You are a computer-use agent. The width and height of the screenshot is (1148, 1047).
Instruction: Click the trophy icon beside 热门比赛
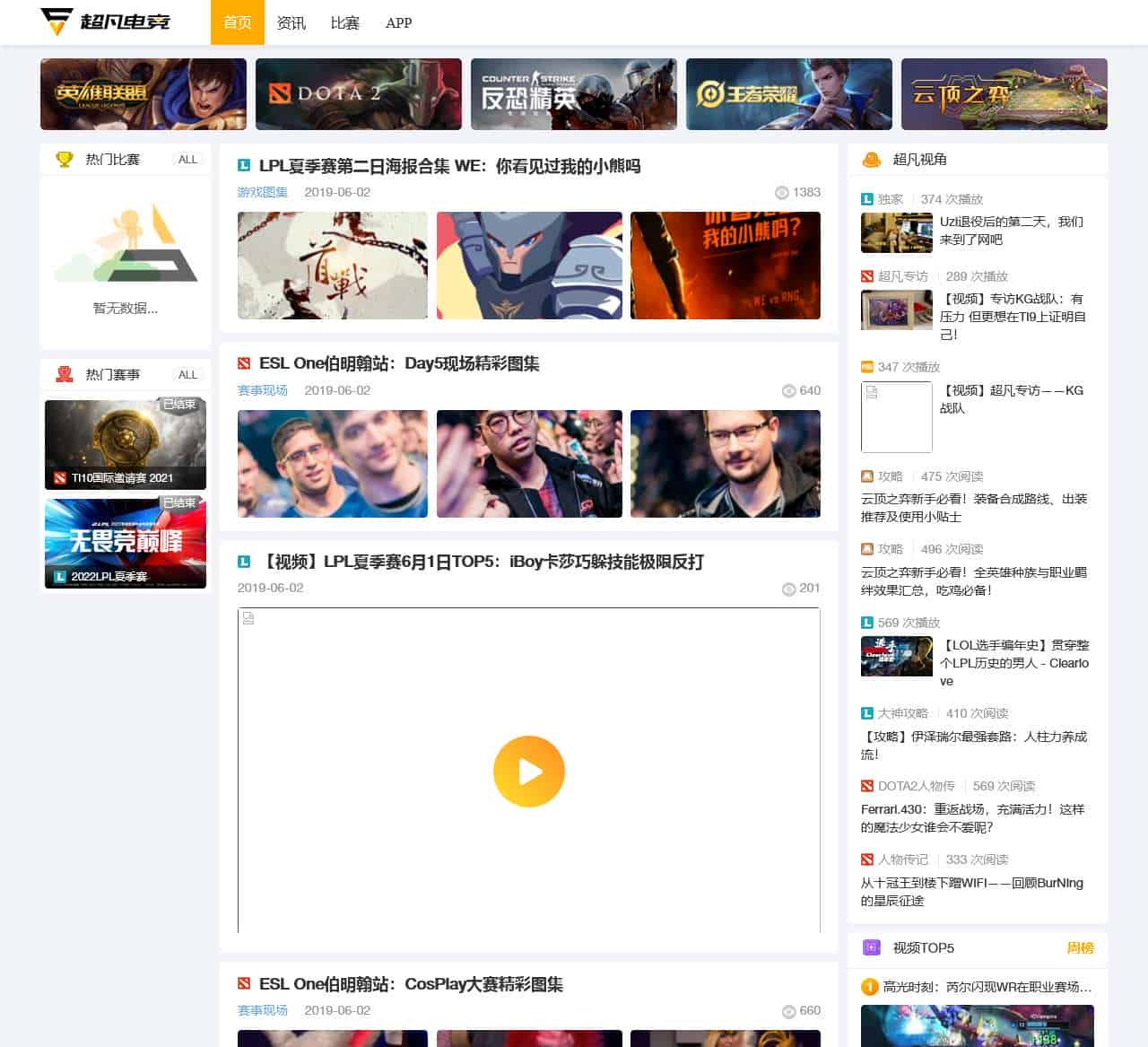point(64,160)
